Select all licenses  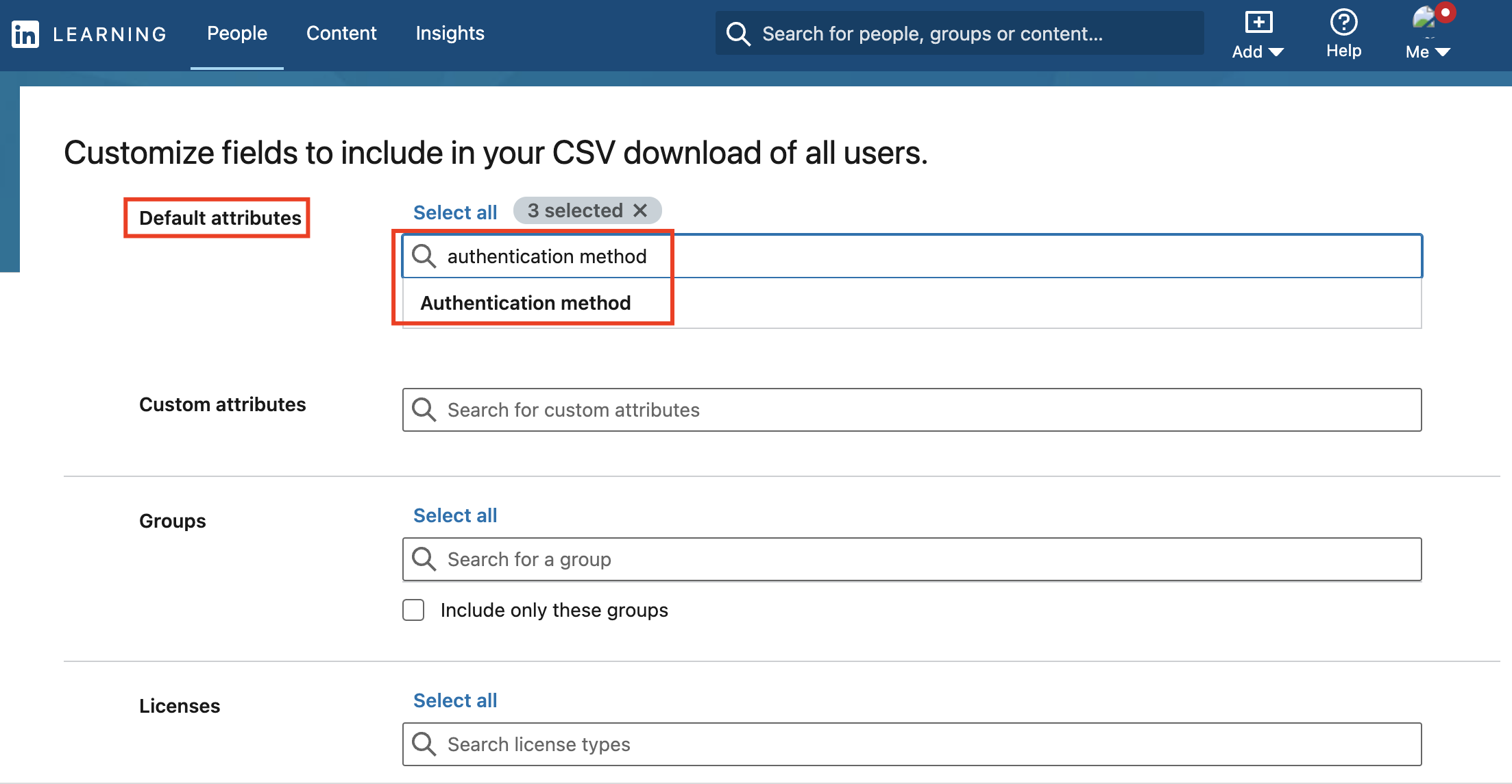click(x=455, y=700)
